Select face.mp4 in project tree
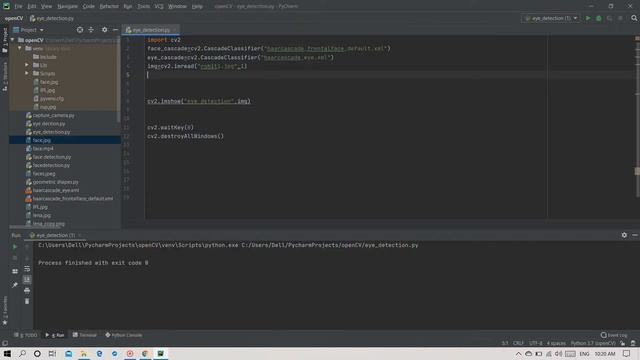This screenshot has width=640, height=360. (x=43, y=149)
